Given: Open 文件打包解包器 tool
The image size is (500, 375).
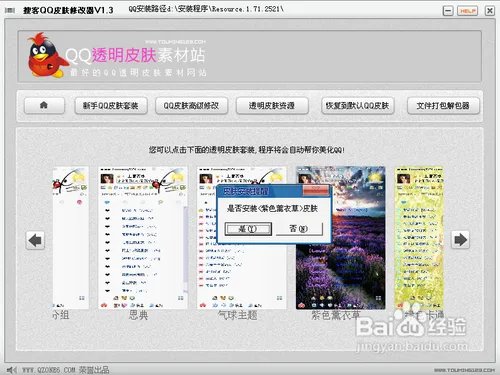Looking at the screenshot, I should coord(443,106).
